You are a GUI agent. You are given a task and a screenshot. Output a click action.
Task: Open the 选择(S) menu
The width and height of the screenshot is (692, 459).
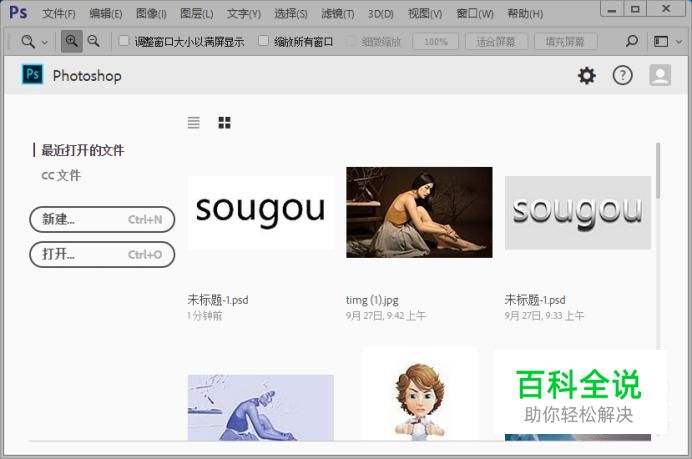pos(290,14)
